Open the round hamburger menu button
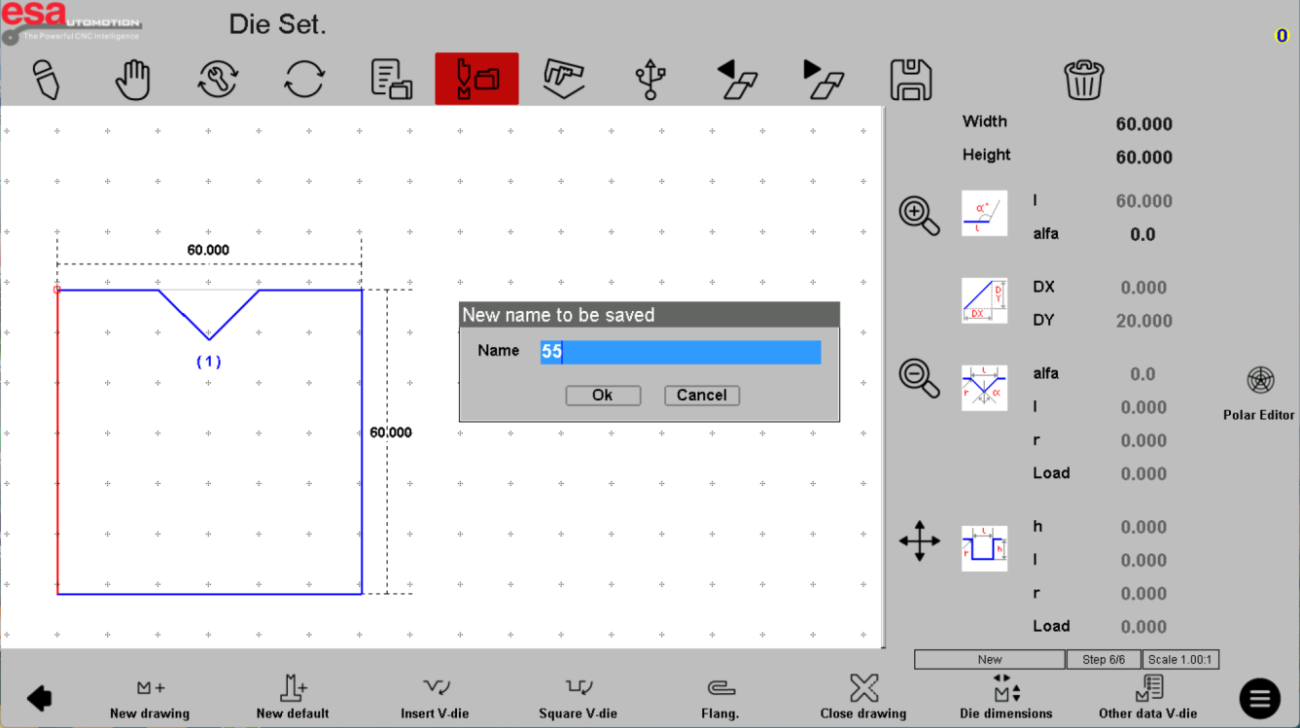Image resolution: width=1300 pixels, height=728 pixels. (x=1260, y=698)
